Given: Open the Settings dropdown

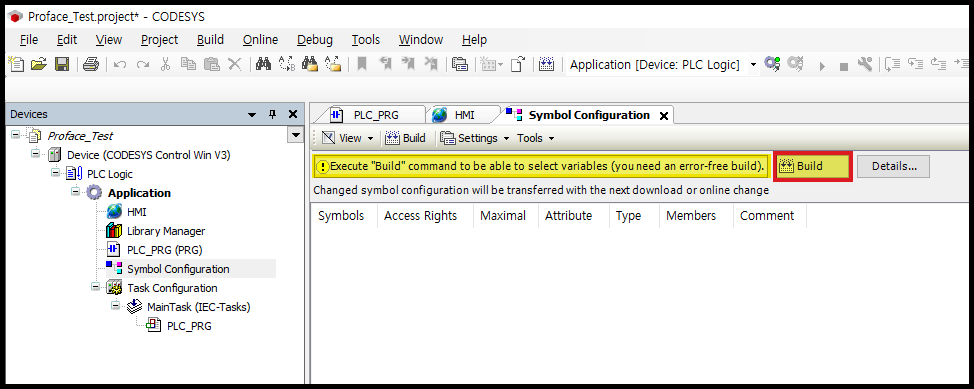Looking at the screenshot, I should pos(475,138).
